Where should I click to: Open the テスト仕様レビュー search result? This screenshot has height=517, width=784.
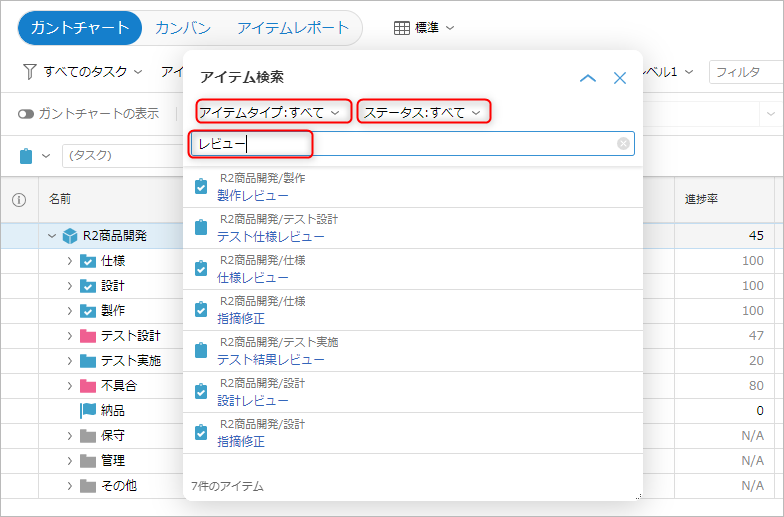point(270,237)
